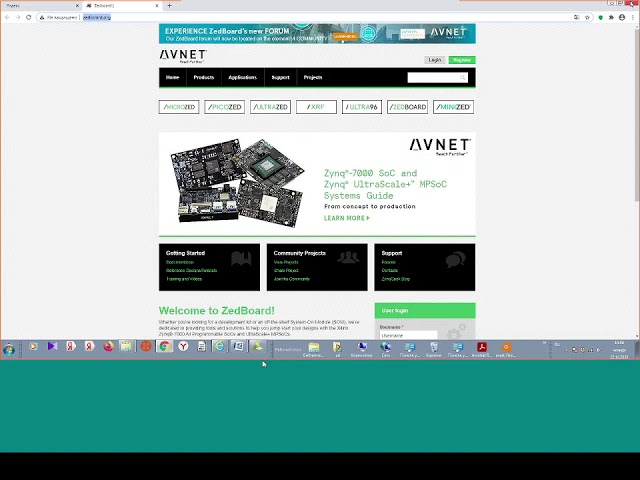Screen dimensions: 640x480
Task: Bookmark the page with the star icon
Action: [x=587, y=17]
